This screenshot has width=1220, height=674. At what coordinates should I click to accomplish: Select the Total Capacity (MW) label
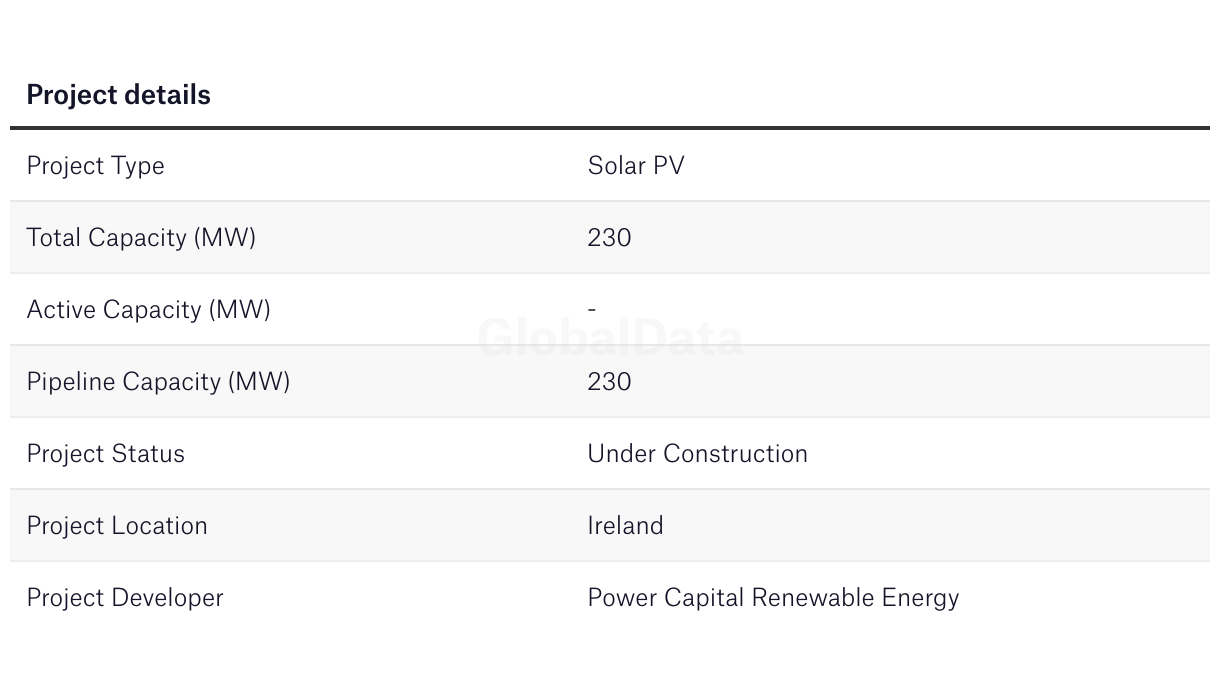click(x=141, y=238)
